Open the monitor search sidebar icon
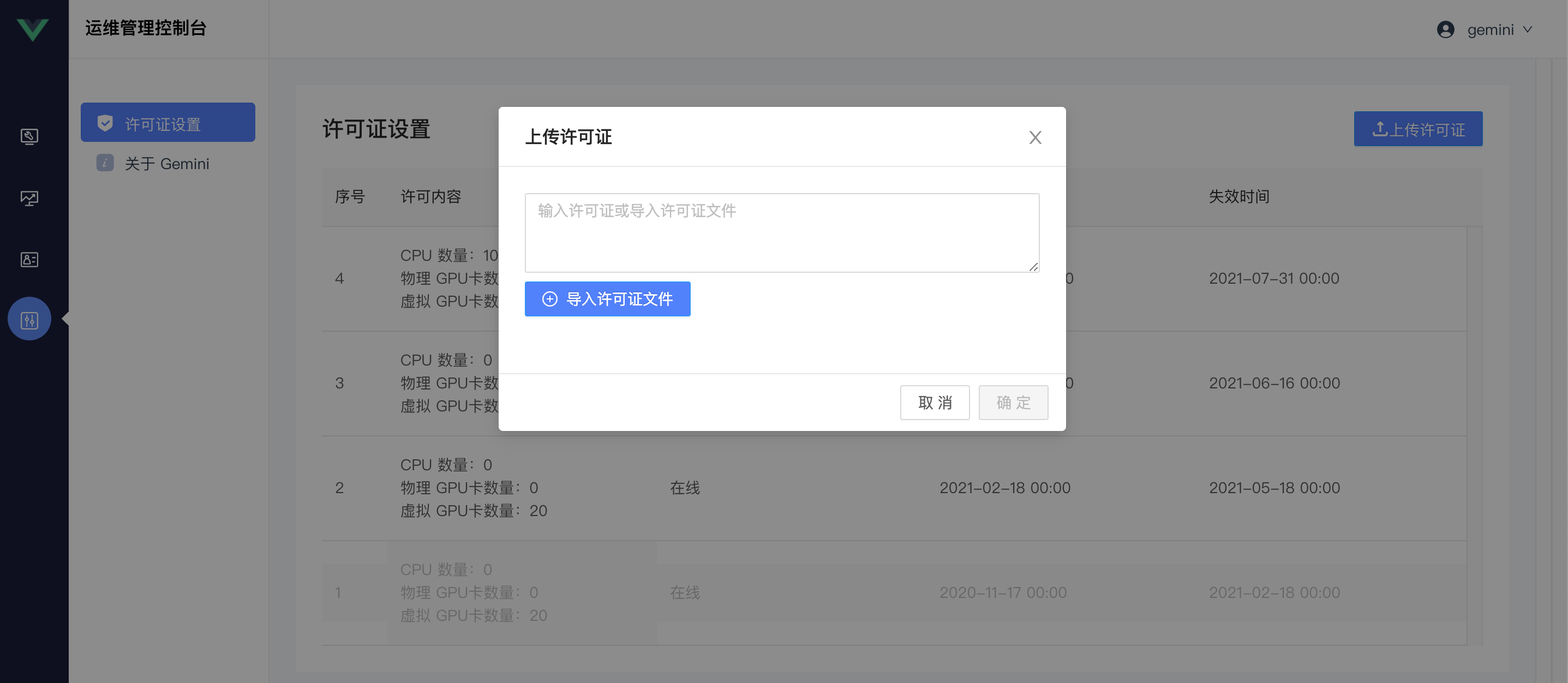Image resolution: width=1568 pixels, height=683 pixels. click(x=29, y=136)
